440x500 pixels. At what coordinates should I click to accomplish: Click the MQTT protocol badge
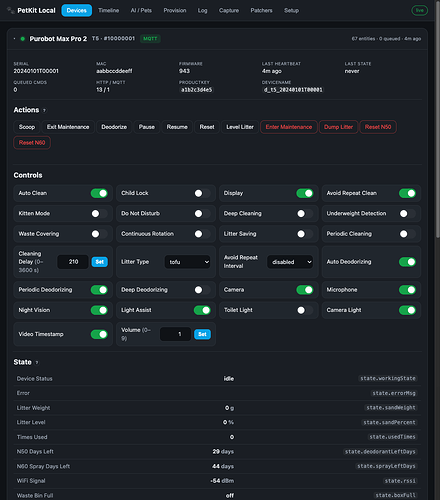(x=150, y=39)
